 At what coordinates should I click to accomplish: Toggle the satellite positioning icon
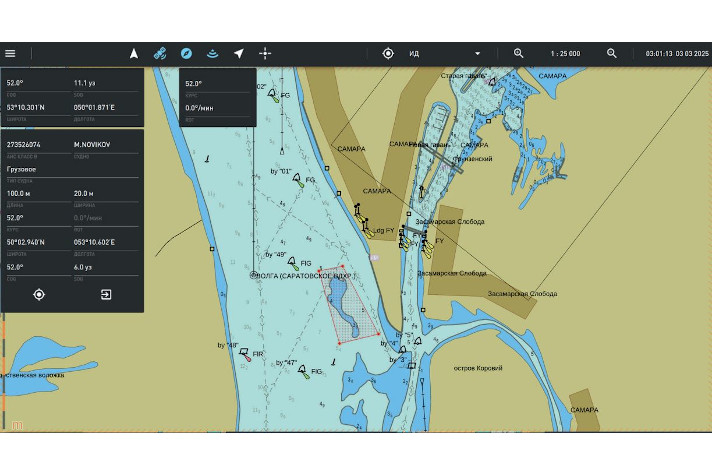(160, 53)
